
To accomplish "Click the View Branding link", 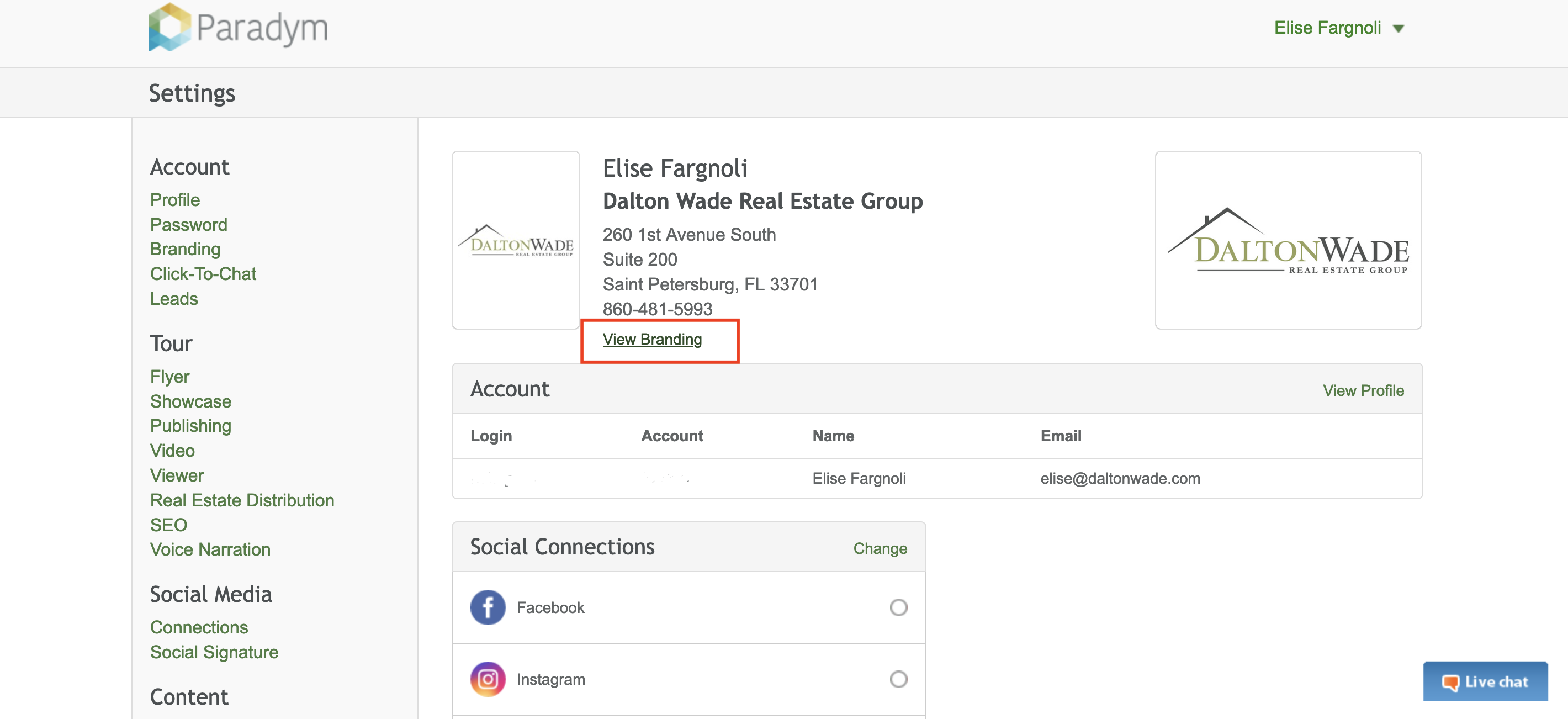I will click(x=652, y=339).
